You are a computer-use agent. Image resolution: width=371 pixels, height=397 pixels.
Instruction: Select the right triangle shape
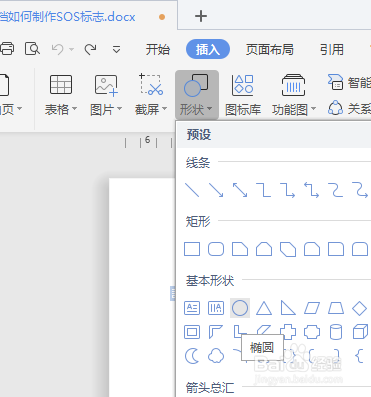coord(288,308)
